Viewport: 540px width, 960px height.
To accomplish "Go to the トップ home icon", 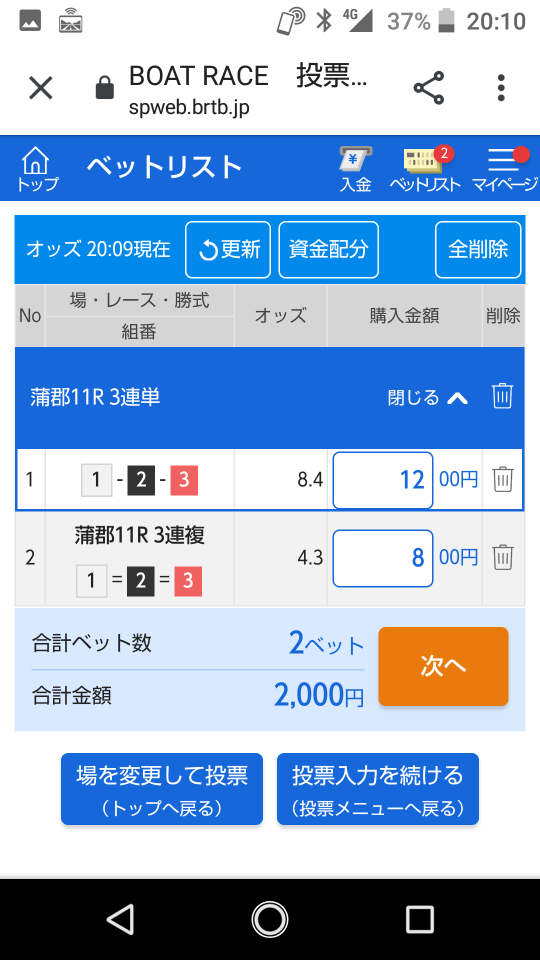I will 36,170.
